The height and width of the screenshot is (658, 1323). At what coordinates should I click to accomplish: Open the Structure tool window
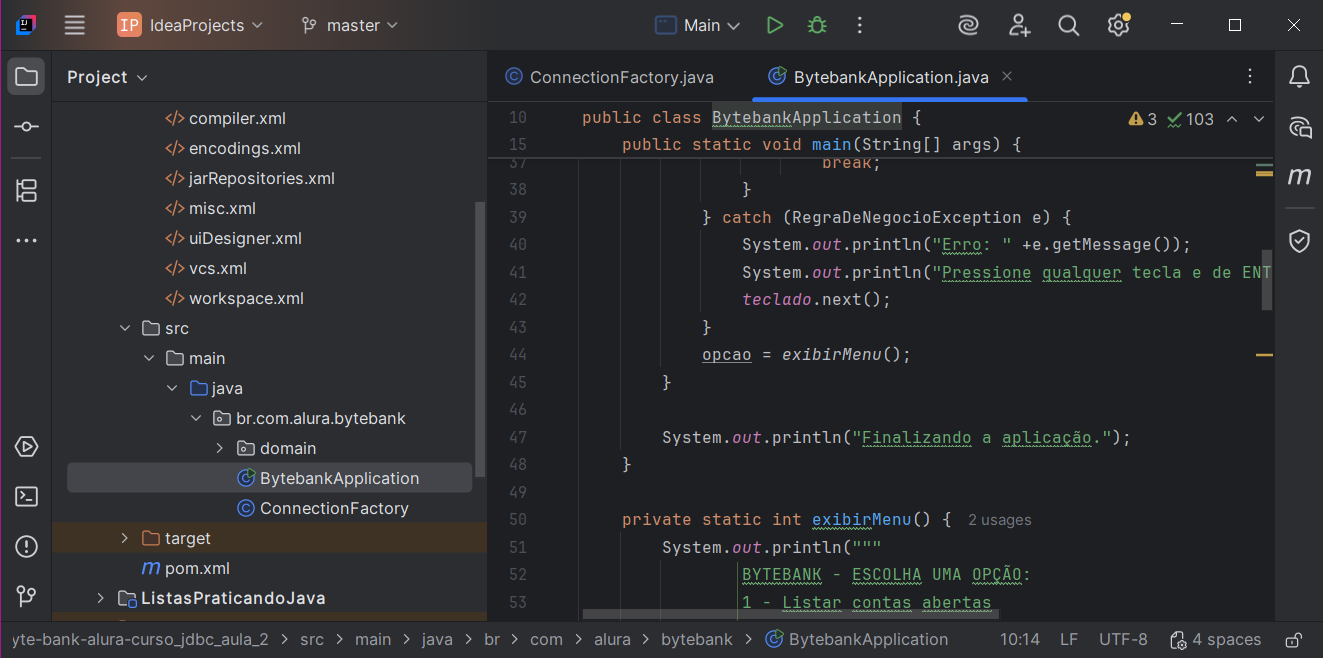pos(27,190)
